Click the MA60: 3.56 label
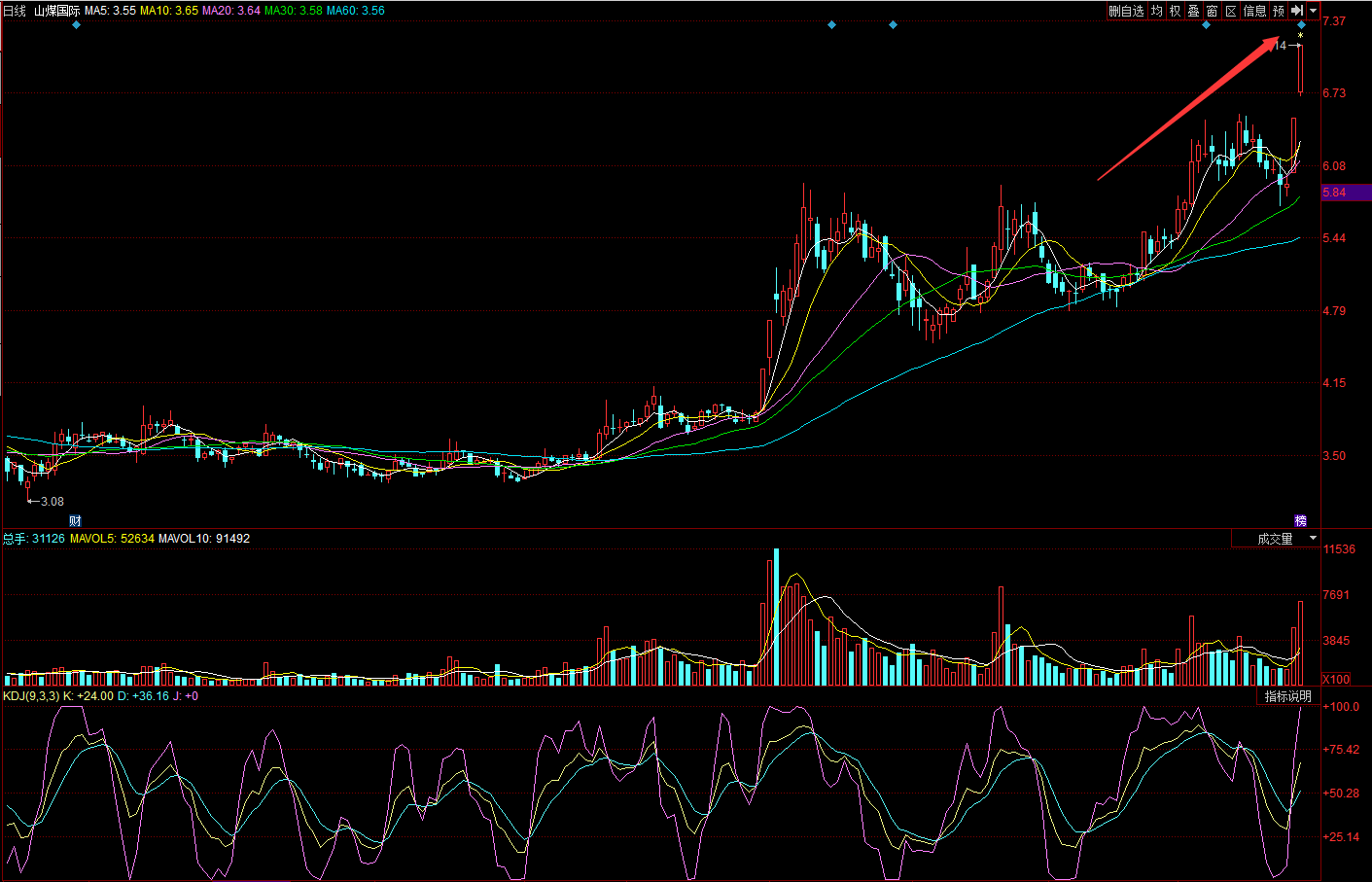 [x=356, y=11]
